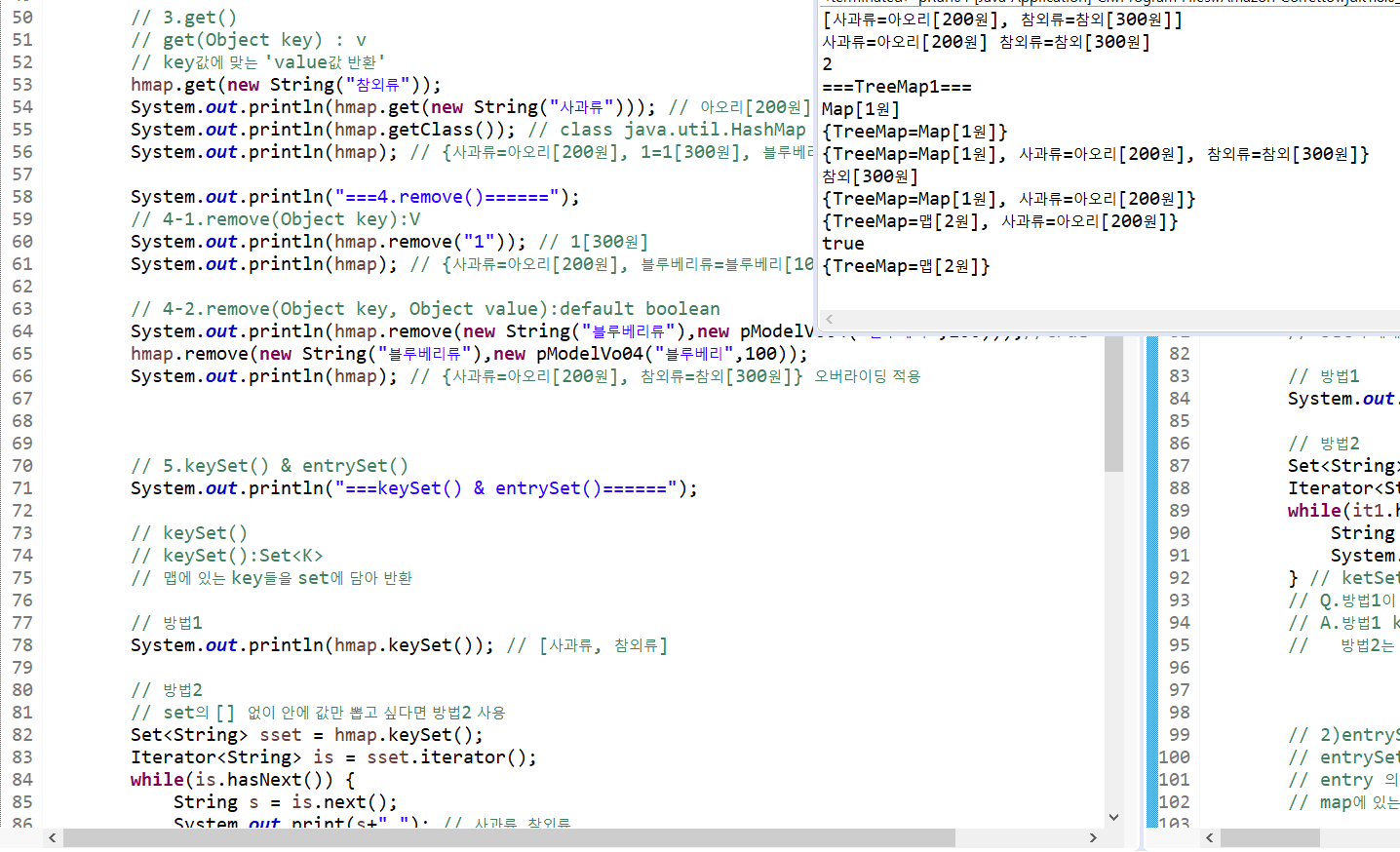Click the "===4.remove()======" println line
1400x852 pixels.
tap(355, 197)
